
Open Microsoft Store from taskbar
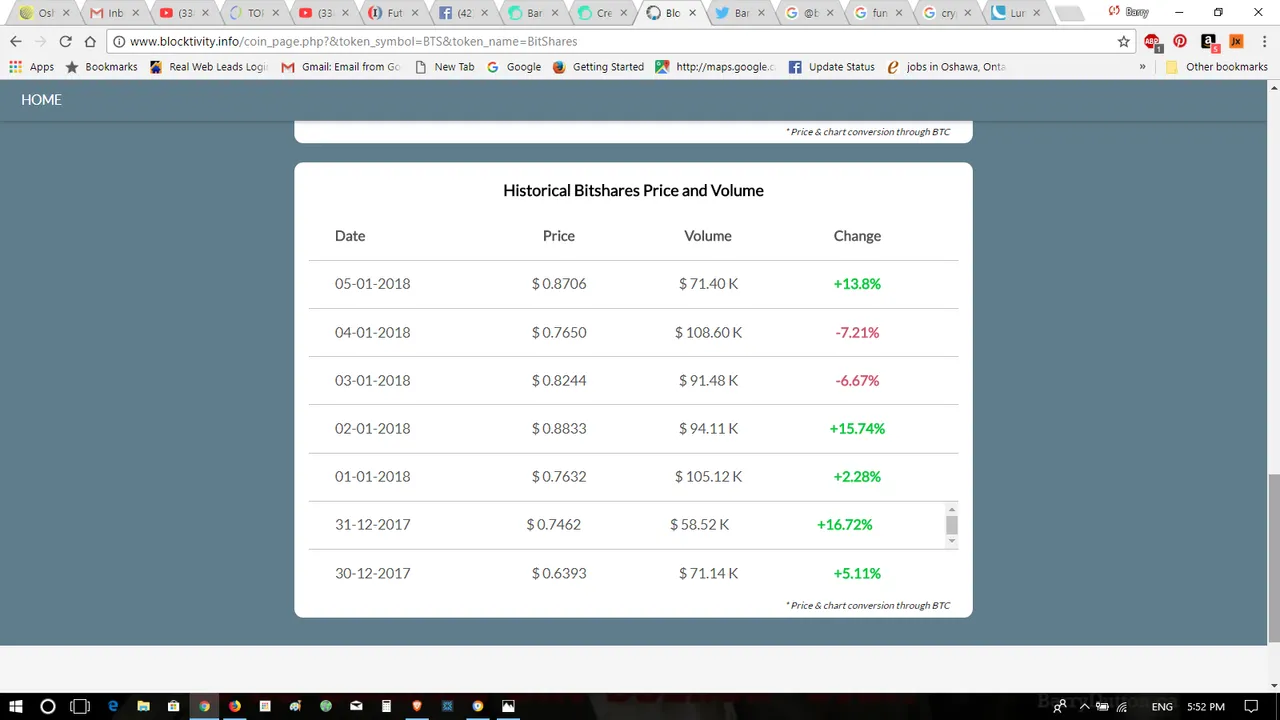tap(173, 706)
